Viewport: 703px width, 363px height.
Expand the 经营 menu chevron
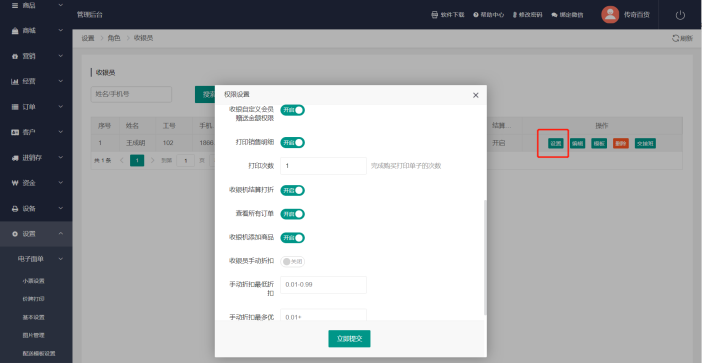pyautogui.click(x=61, y=81)
